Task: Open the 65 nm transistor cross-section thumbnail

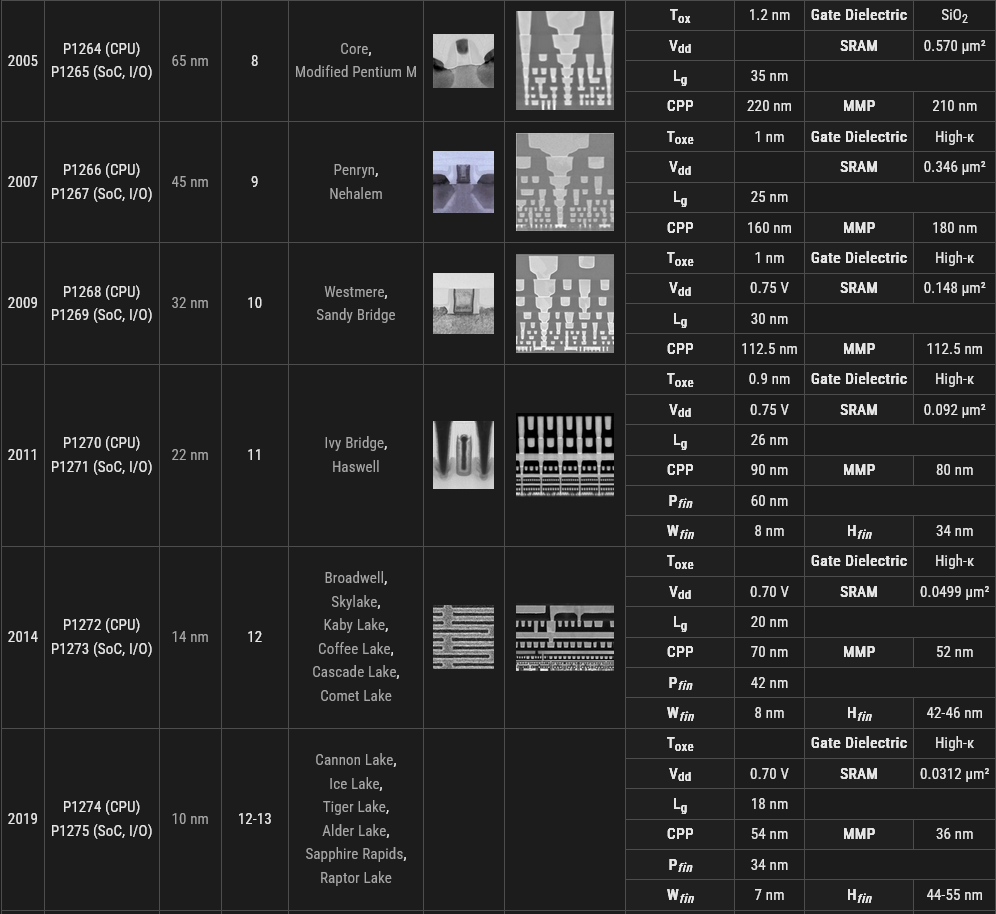Action: pyautogui.click(x=463, y=61)
